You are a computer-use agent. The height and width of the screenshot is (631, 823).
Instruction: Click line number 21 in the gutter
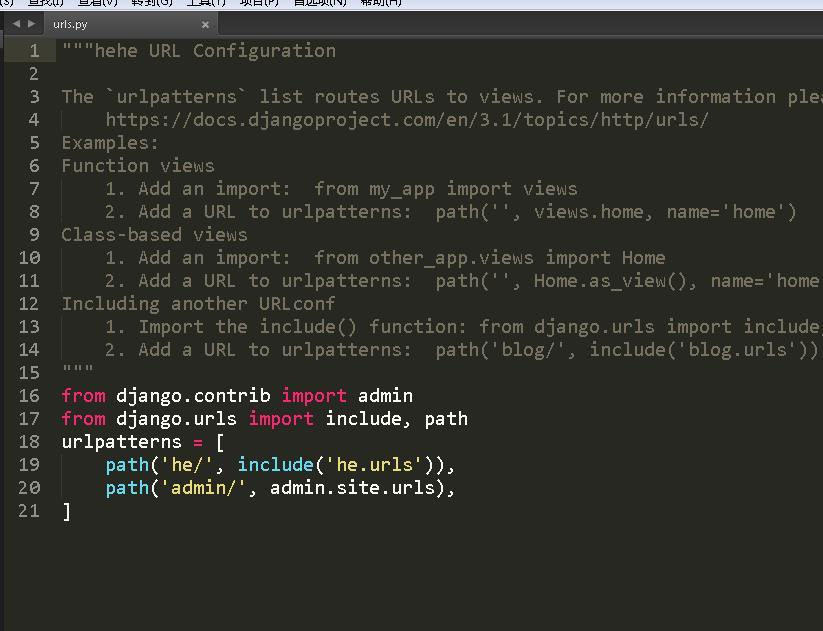[29, 511]
